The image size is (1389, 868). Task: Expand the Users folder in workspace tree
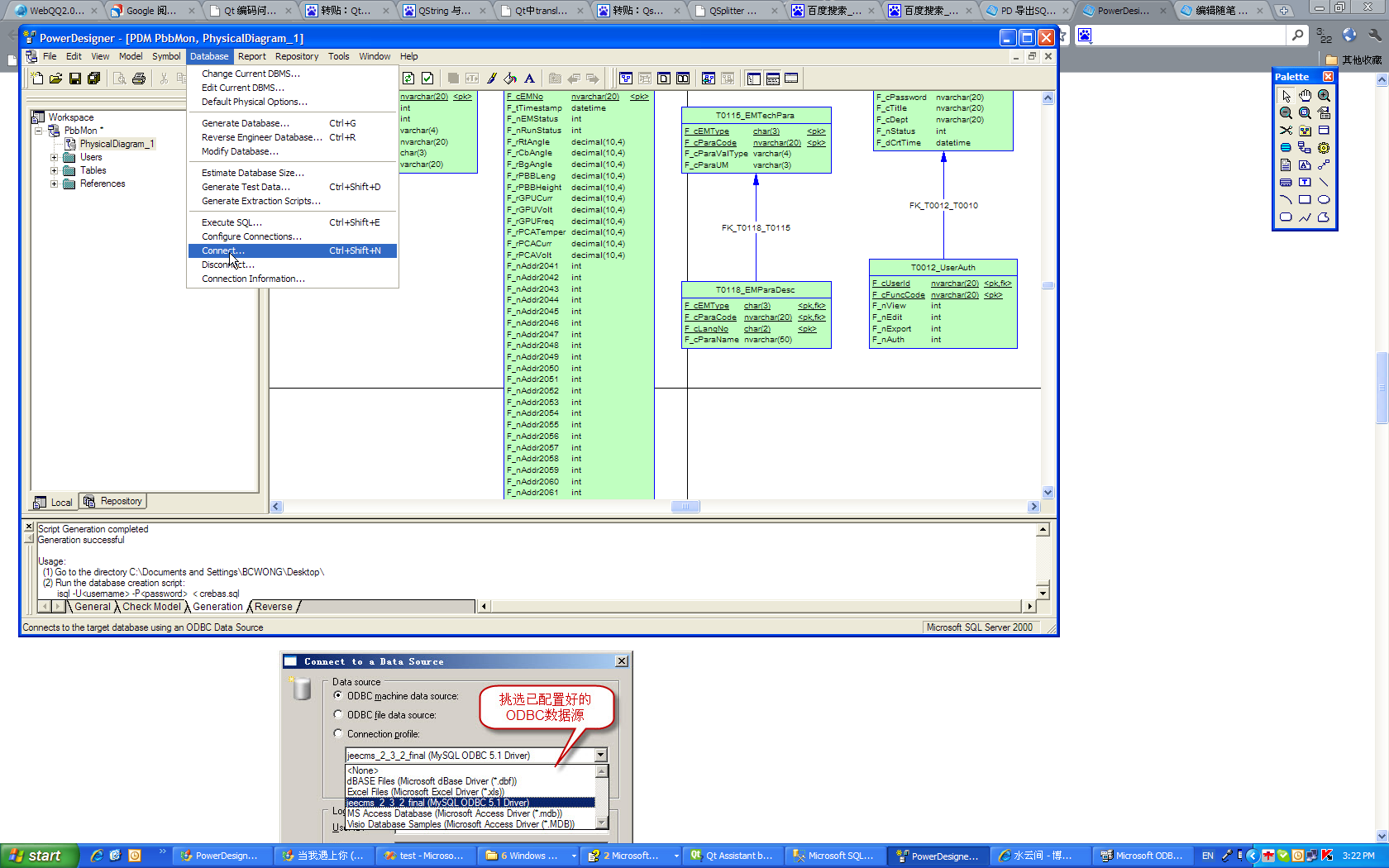55,157
